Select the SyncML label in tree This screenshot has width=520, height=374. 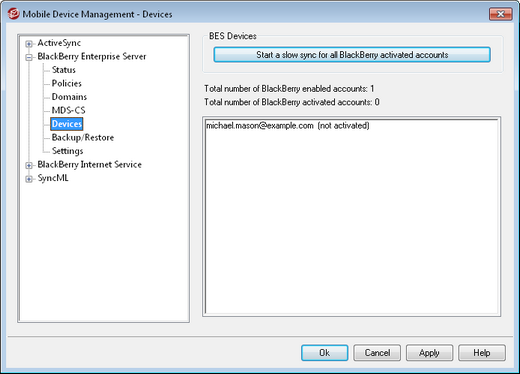pyautogui.click(x=53, y=178)
